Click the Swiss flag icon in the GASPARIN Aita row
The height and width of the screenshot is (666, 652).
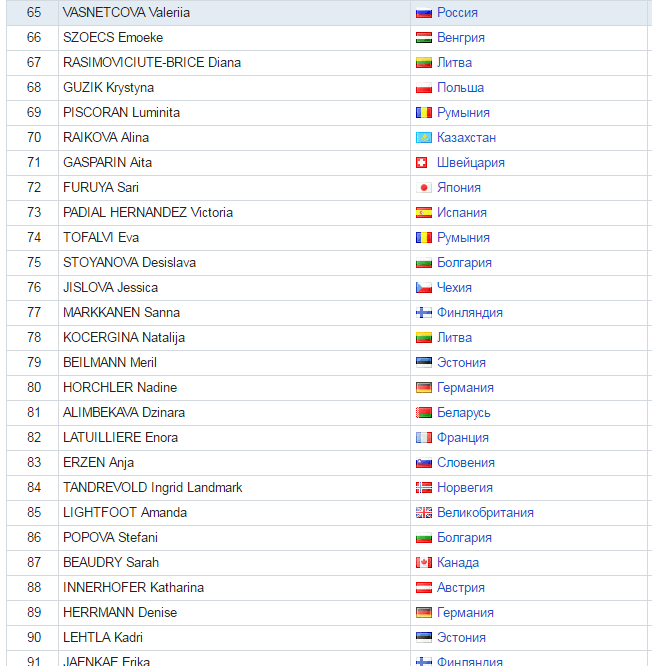[x=421, y=163]
